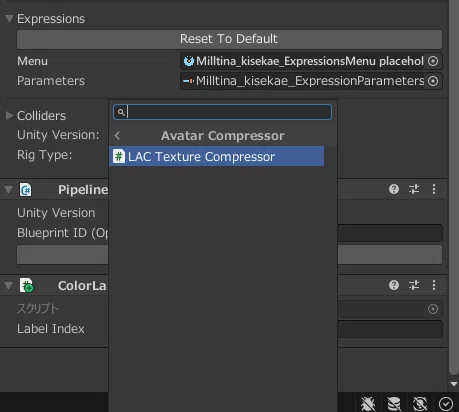Open the object picker for Parameters field
Screen dimensions: 459x412
(x=433, y=81)
